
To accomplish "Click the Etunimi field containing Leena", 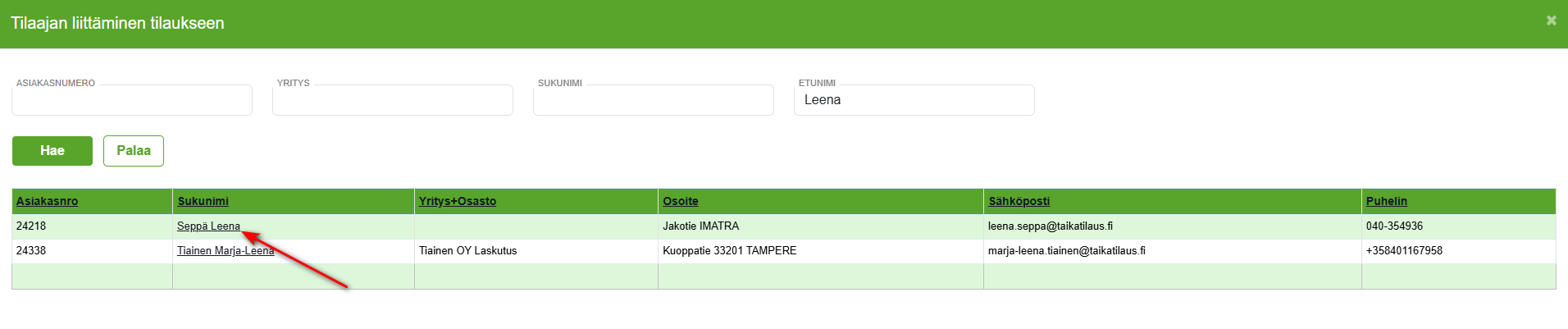I will point(914,101).
